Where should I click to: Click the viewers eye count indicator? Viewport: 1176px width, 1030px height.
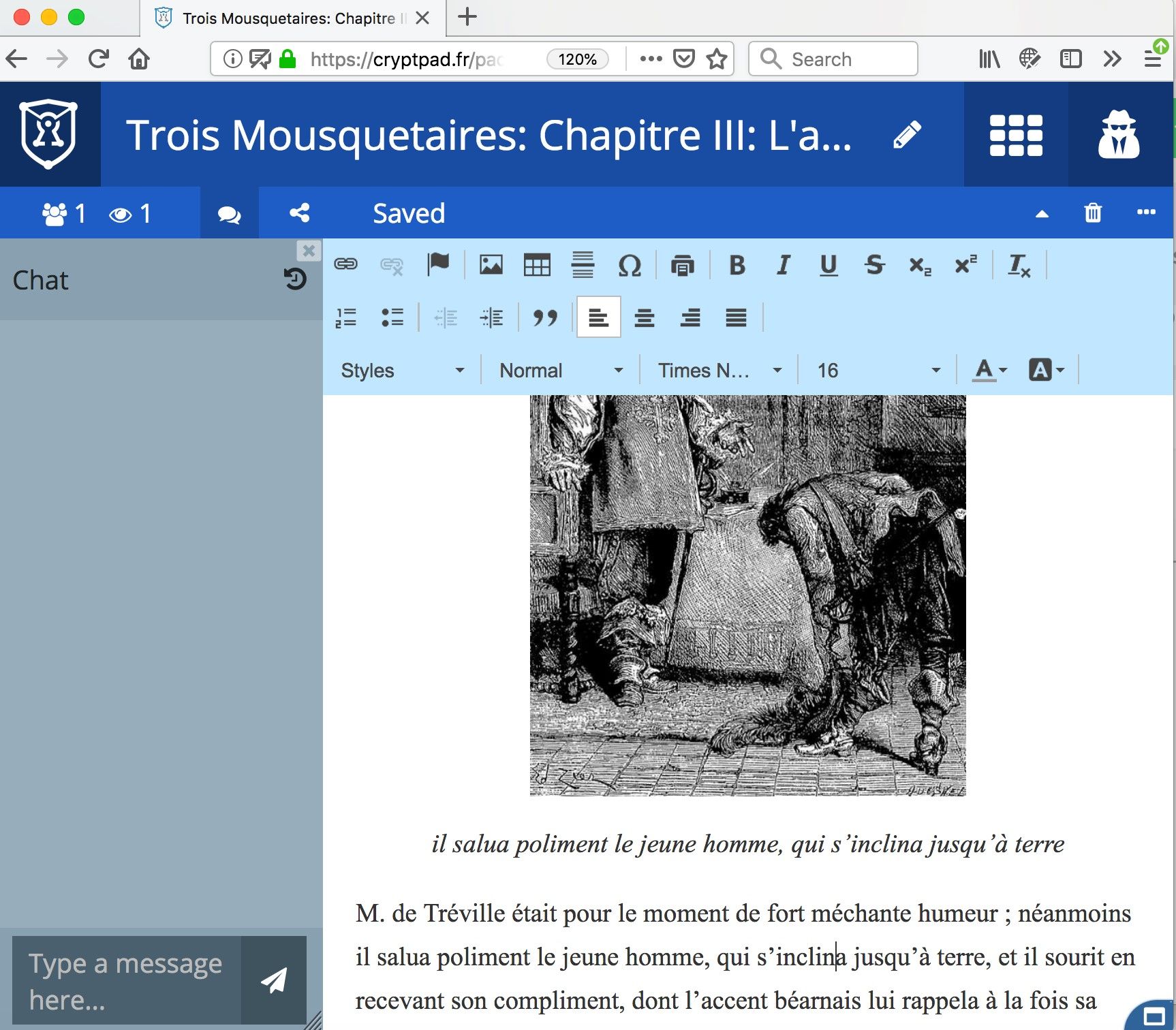click(x=130, y=214)
